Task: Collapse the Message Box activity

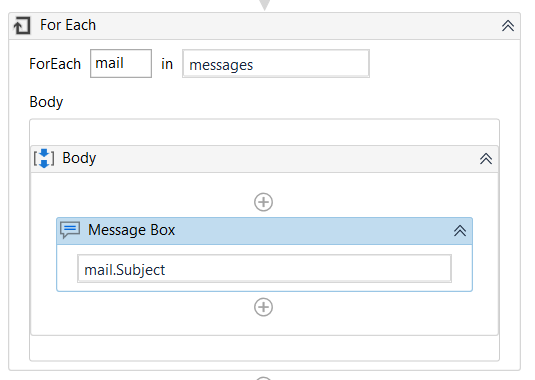Action: [x=460, y=231]
